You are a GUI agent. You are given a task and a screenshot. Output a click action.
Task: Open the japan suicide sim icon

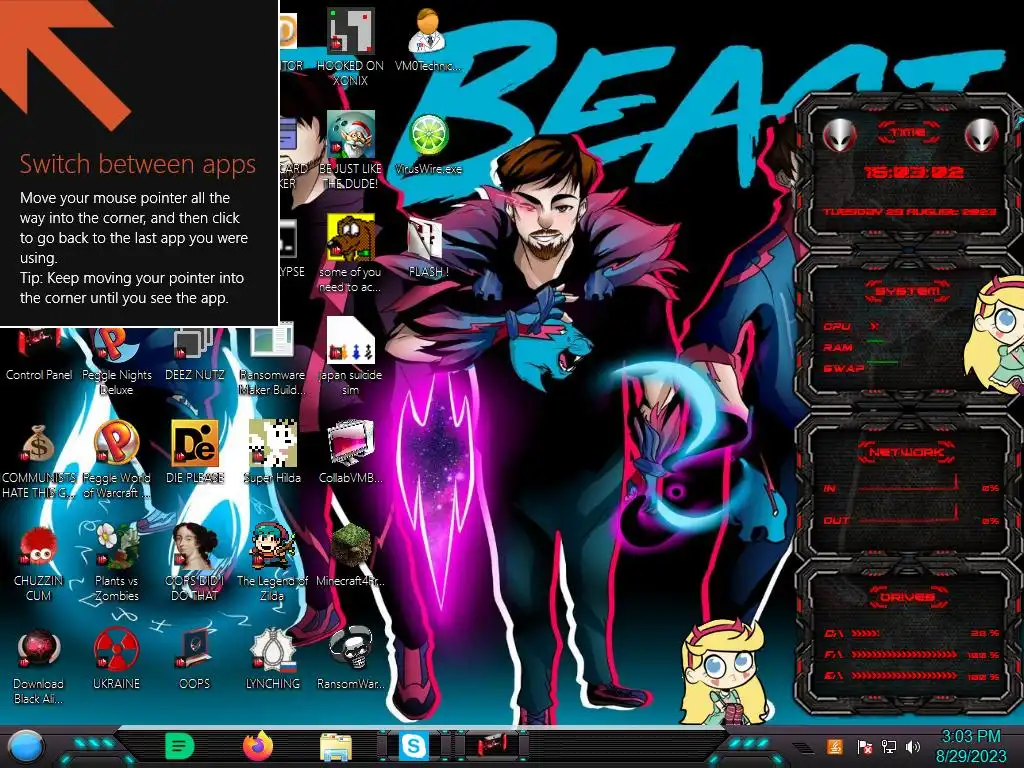click(350, 357)
